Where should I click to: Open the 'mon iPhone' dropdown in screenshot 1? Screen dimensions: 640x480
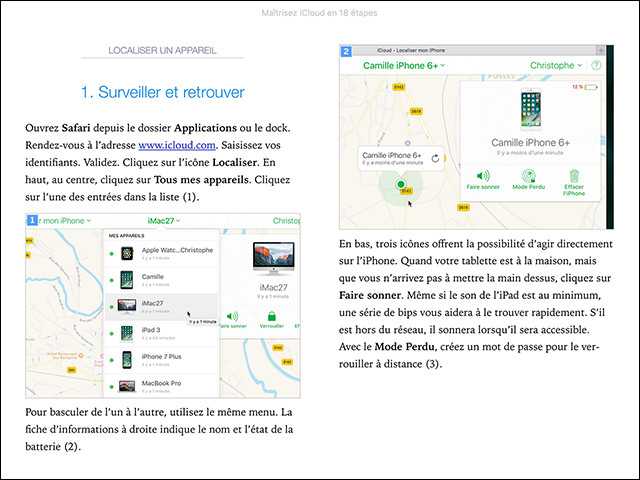[x=64, y=221]
